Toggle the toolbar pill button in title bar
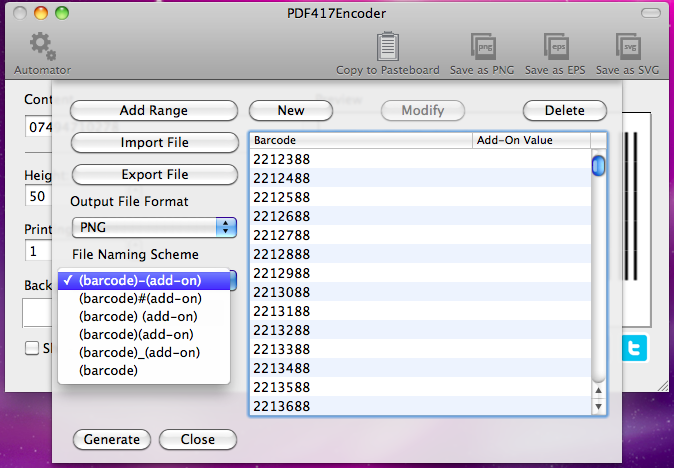This screenshot has width=674, height=468. pyautogui.click(x=650, y=13)
